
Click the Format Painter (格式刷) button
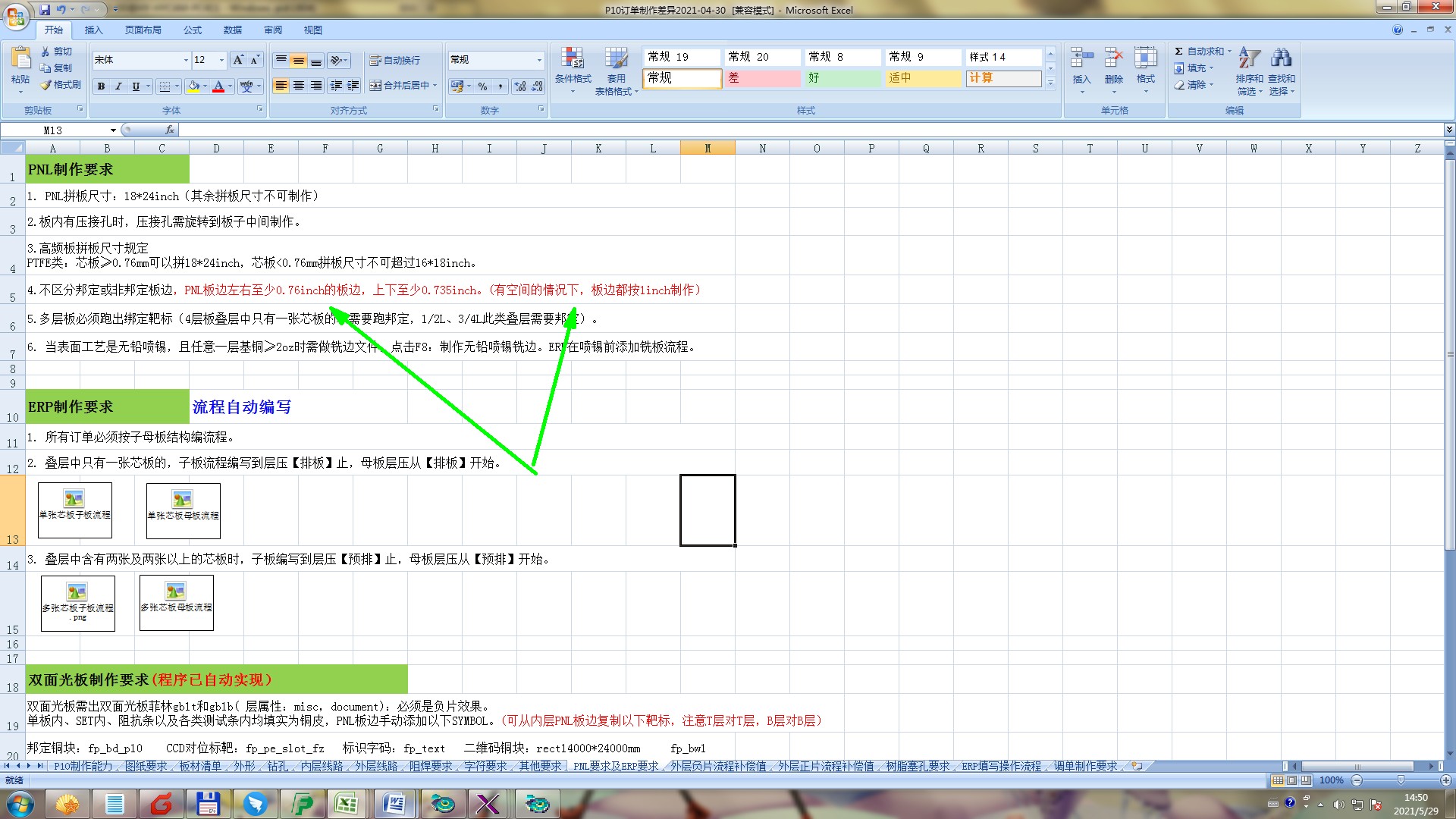(61, 85)
